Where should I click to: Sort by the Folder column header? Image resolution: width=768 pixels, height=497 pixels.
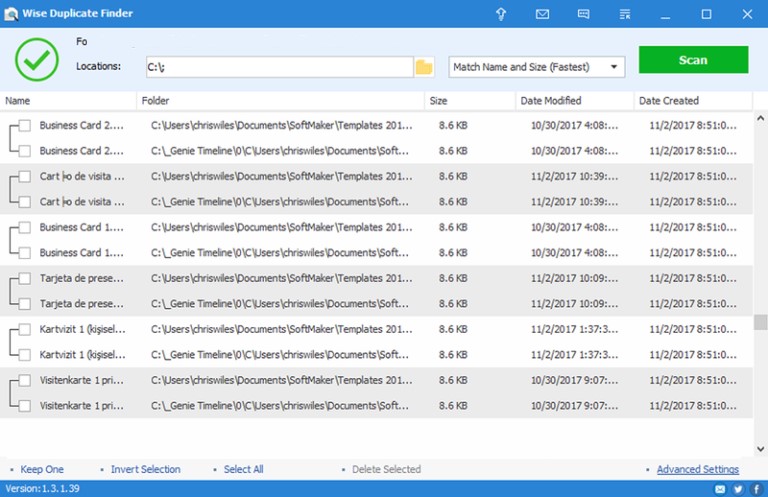[280, 101]
